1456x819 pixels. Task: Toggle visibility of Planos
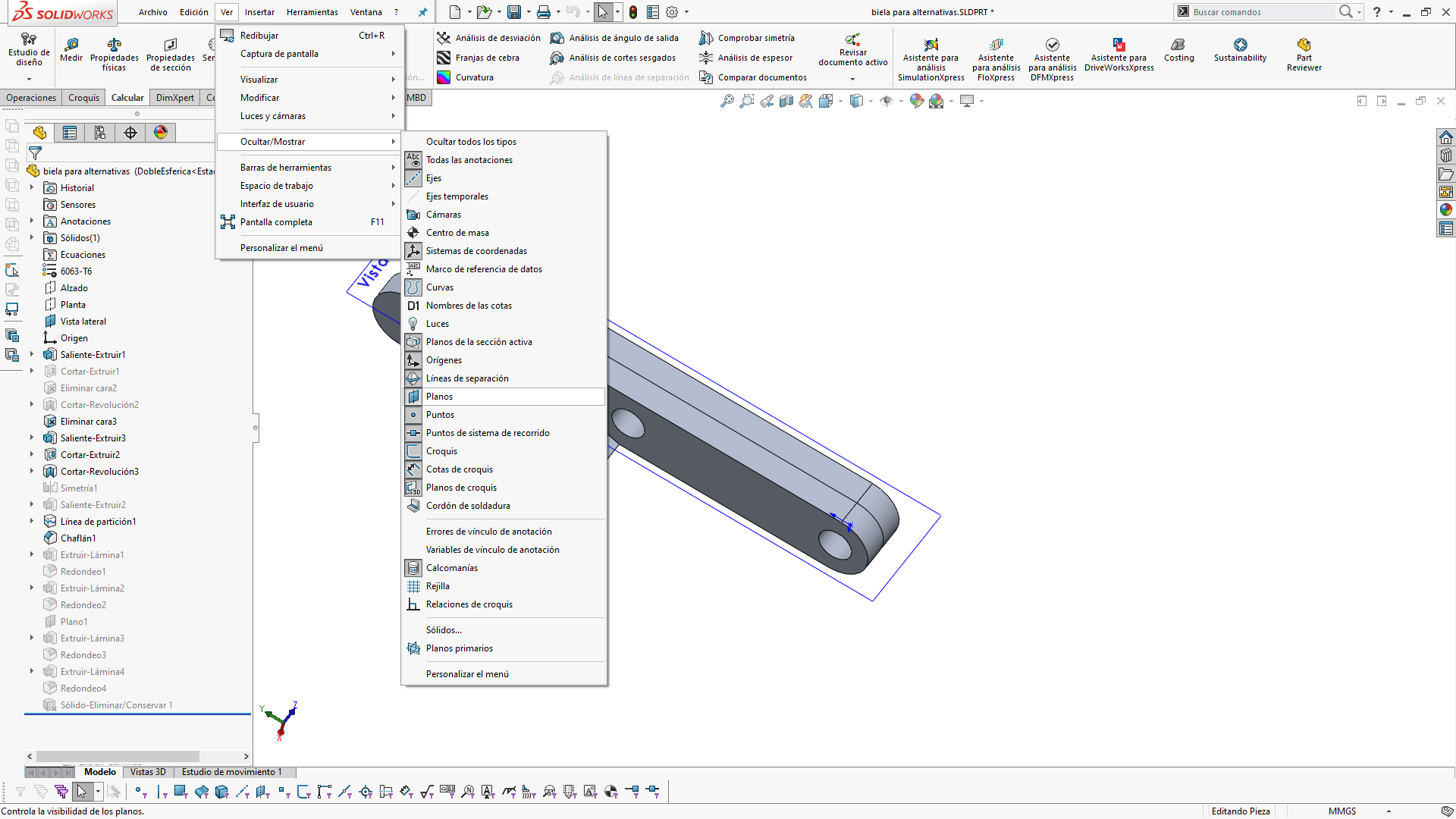(439, 397)
